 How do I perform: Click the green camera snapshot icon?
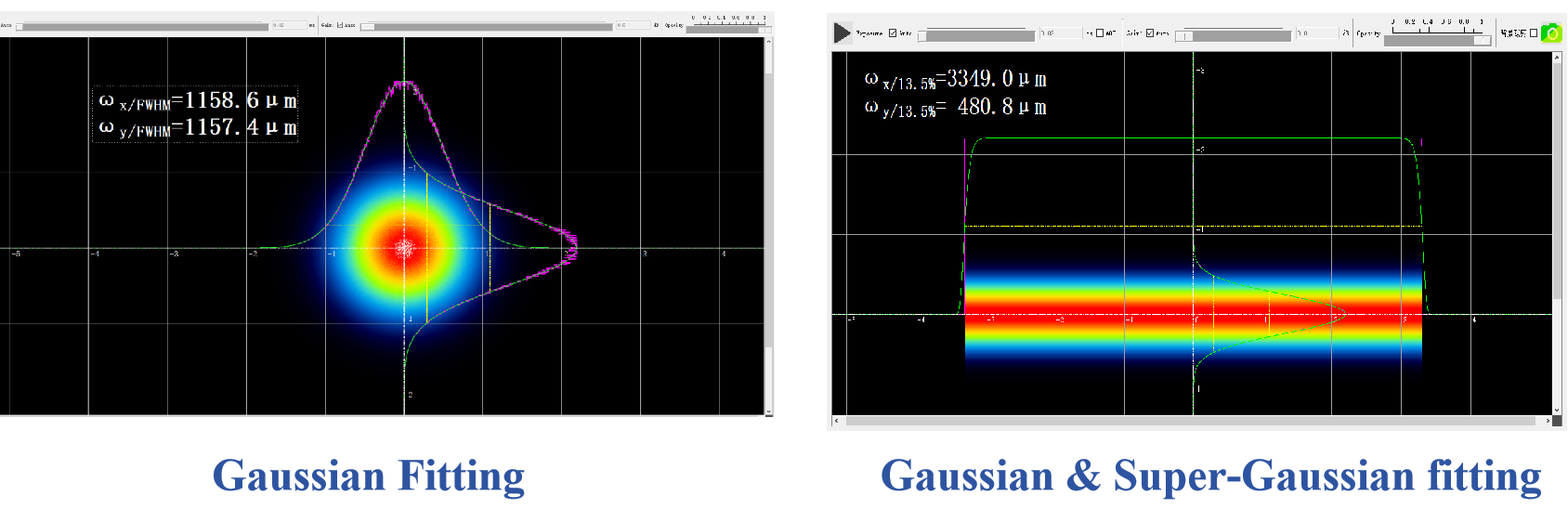(x=1550, y=33)
